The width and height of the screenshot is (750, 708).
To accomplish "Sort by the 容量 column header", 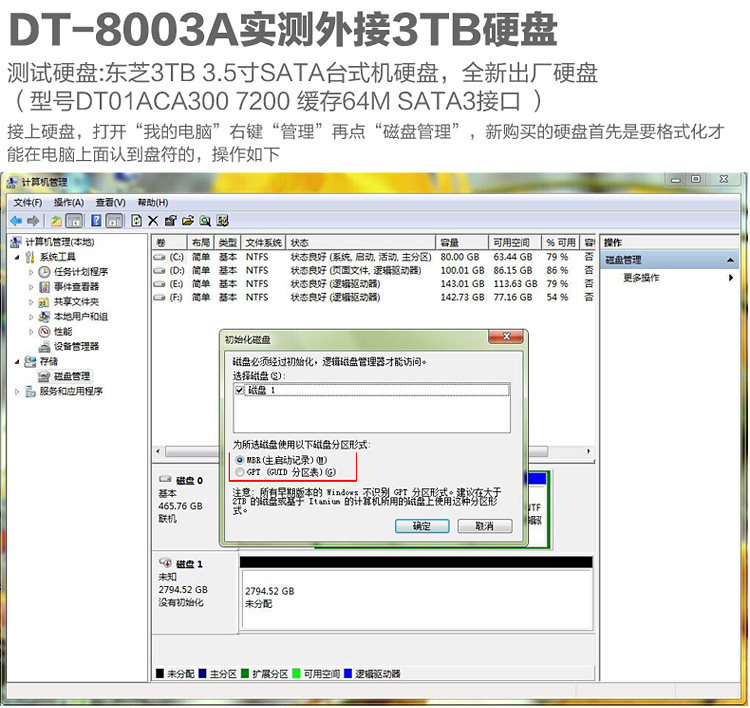I will click(x=462, y=242).
